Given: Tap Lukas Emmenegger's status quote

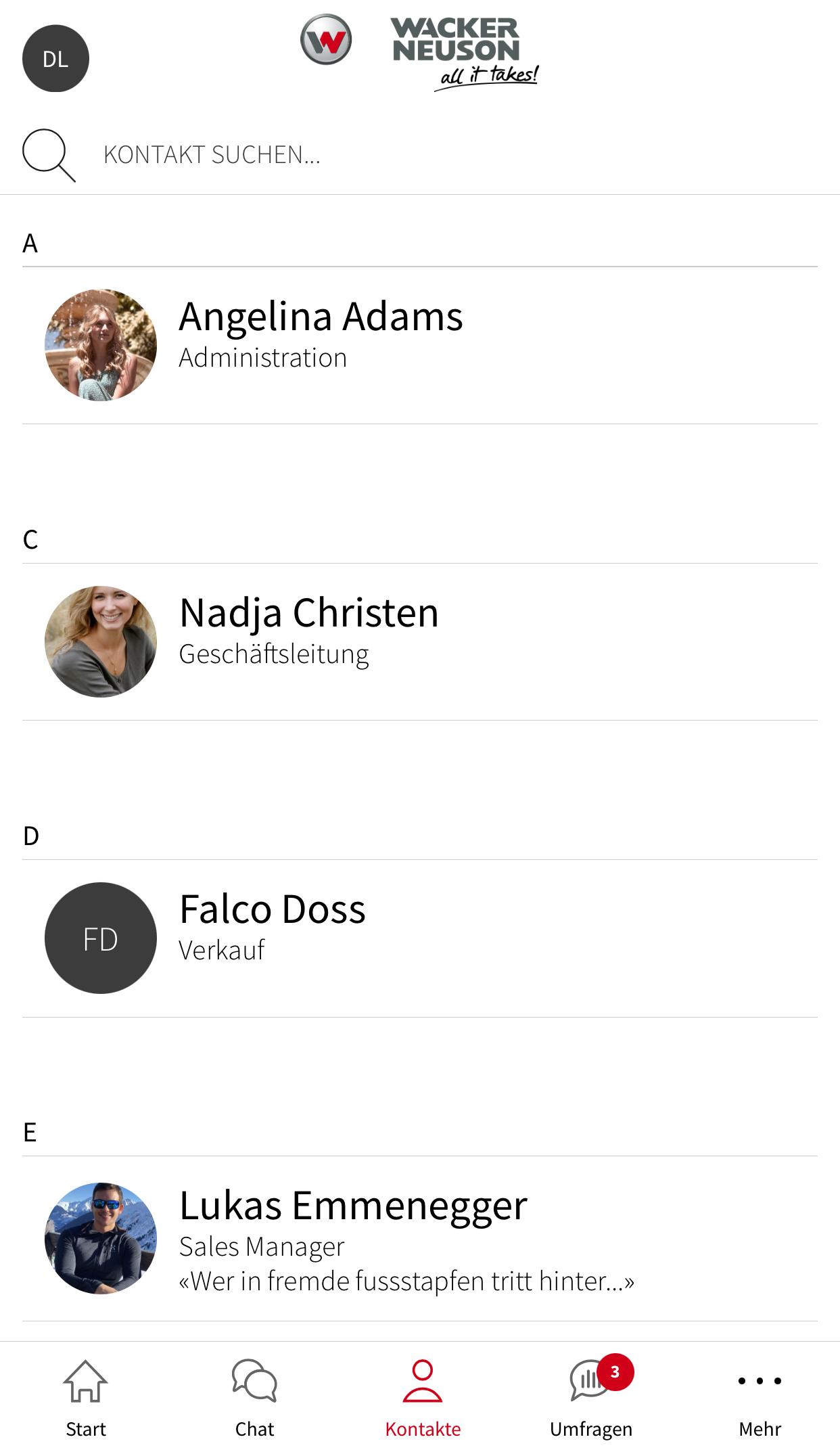Looking at the screenshot, I should click(x=406, y=1281).
